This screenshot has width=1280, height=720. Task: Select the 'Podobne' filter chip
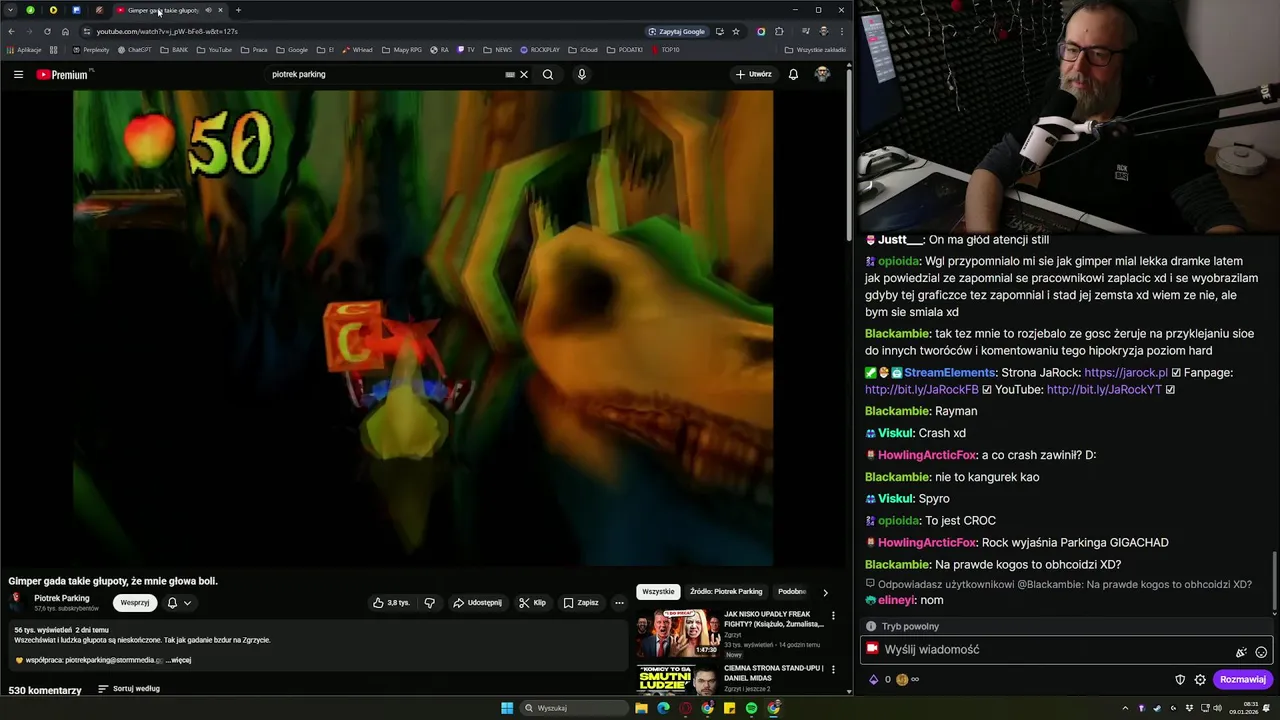(x=792, y=592)
